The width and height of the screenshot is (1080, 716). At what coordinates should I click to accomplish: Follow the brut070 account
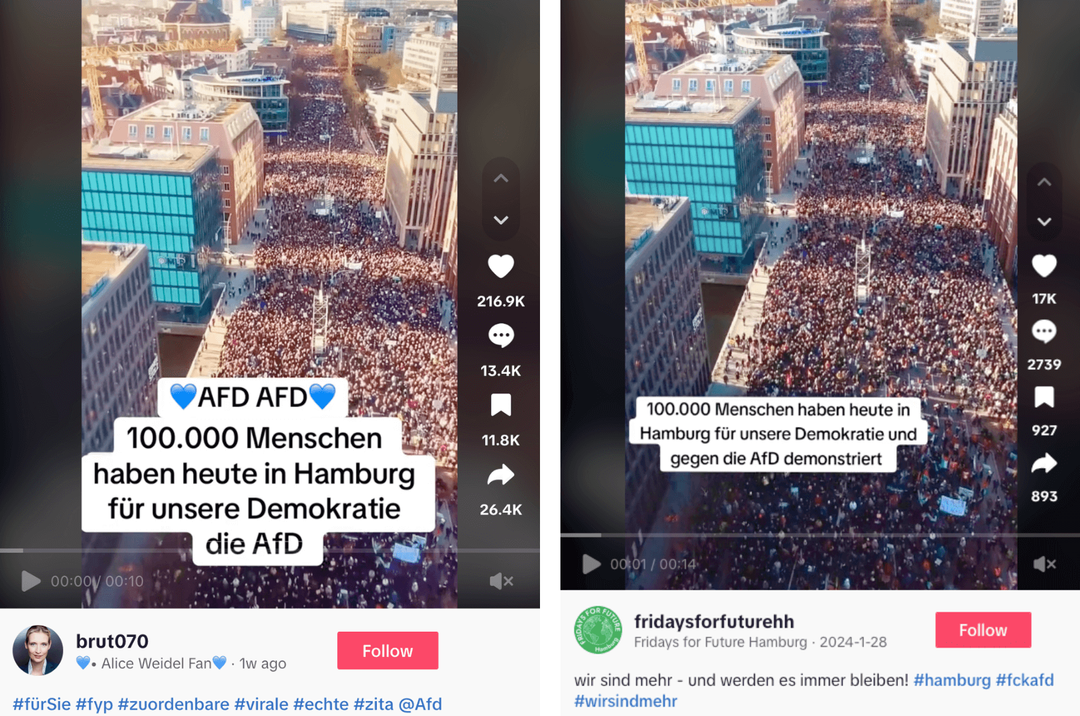tap(387, 651)
